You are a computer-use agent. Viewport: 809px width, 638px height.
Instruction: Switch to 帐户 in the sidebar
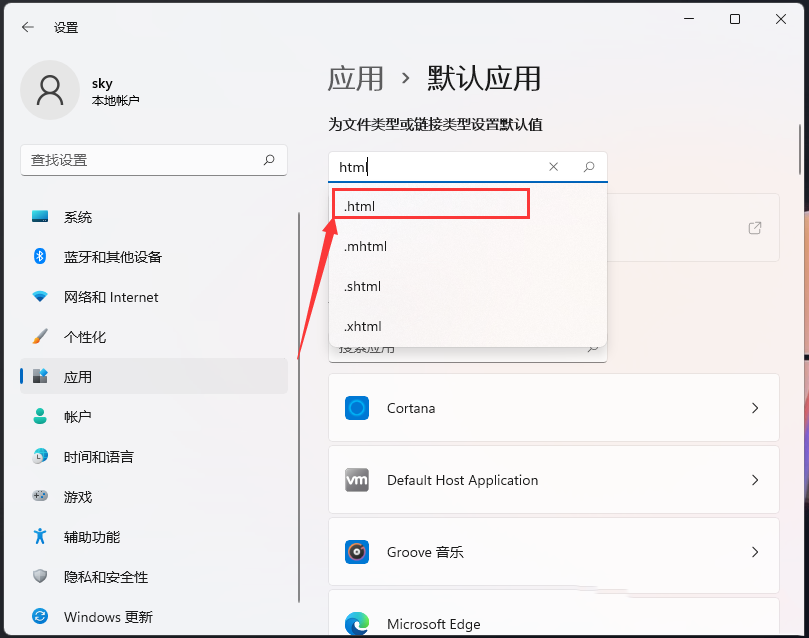(40, 417)
